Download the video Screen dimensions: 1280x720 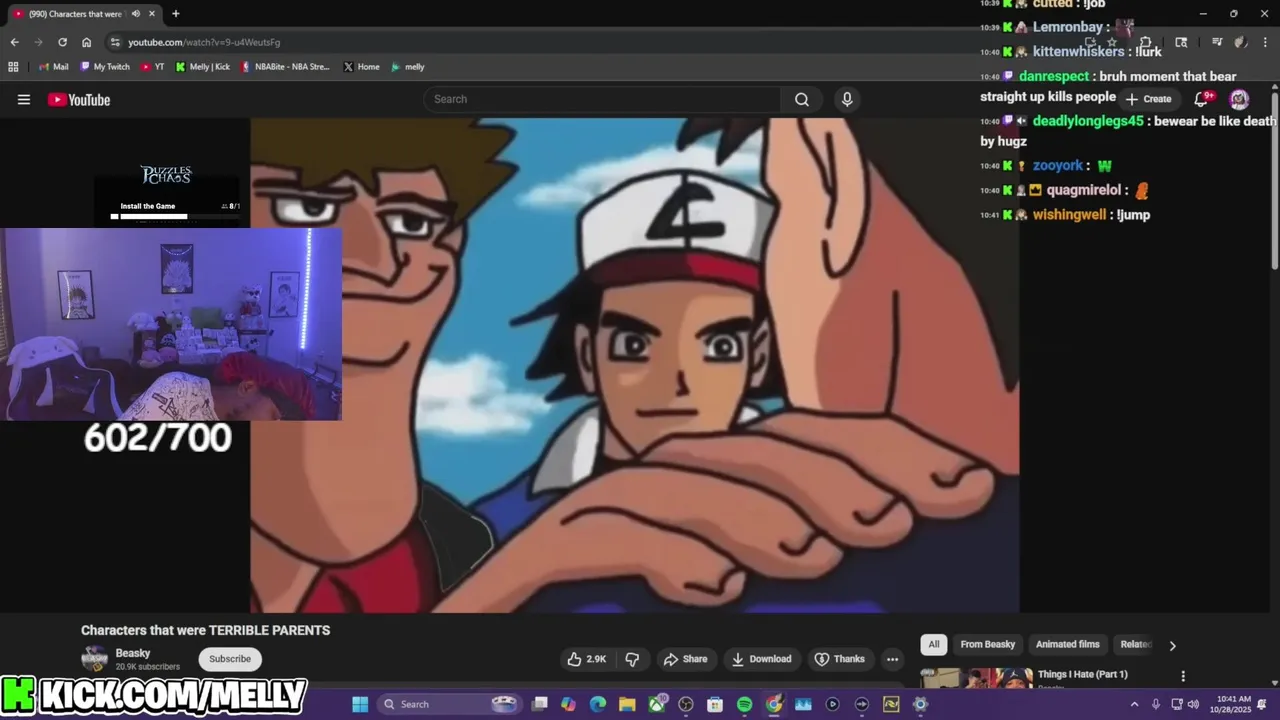pos(761,659)
